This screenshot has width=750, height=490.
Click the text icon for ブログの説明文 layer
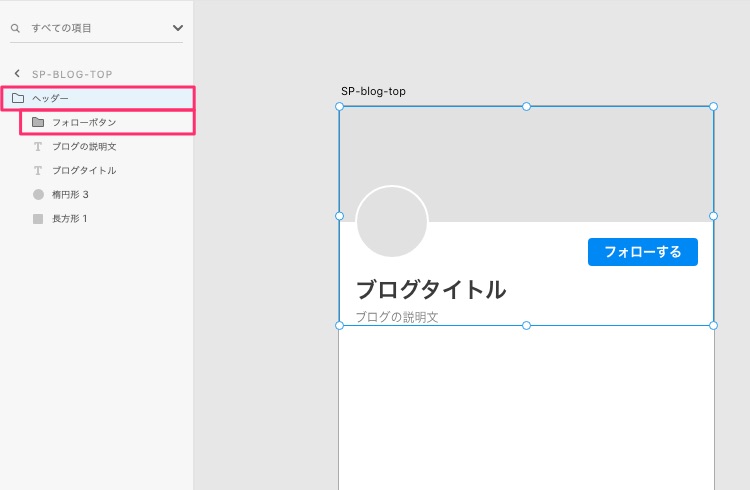38,146
